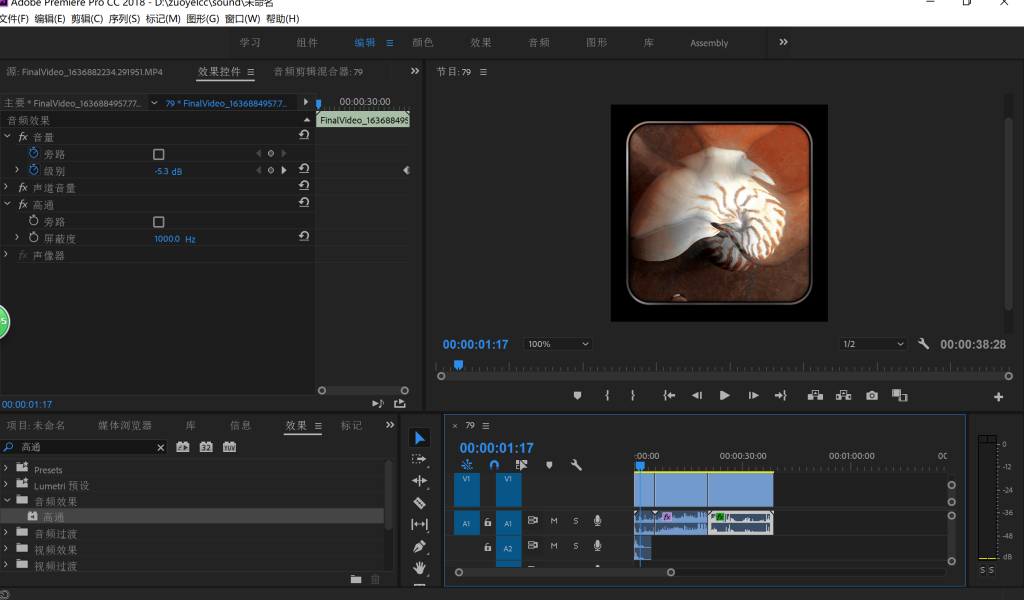The image size is (1024, 600).
Task: Reset the 屏蔽度 parameter
Action: pyautogui.click(x=304, y=236)
